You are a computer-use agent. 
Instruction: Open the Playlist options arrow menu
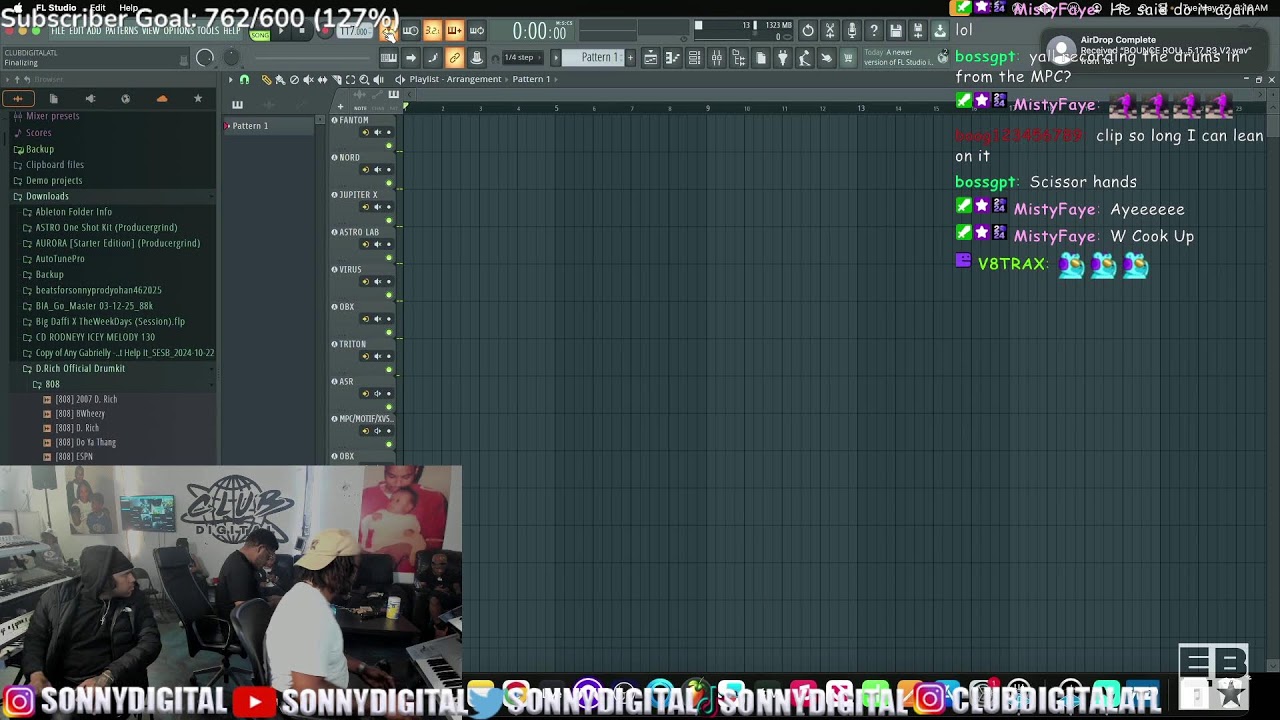click(231, 79)
